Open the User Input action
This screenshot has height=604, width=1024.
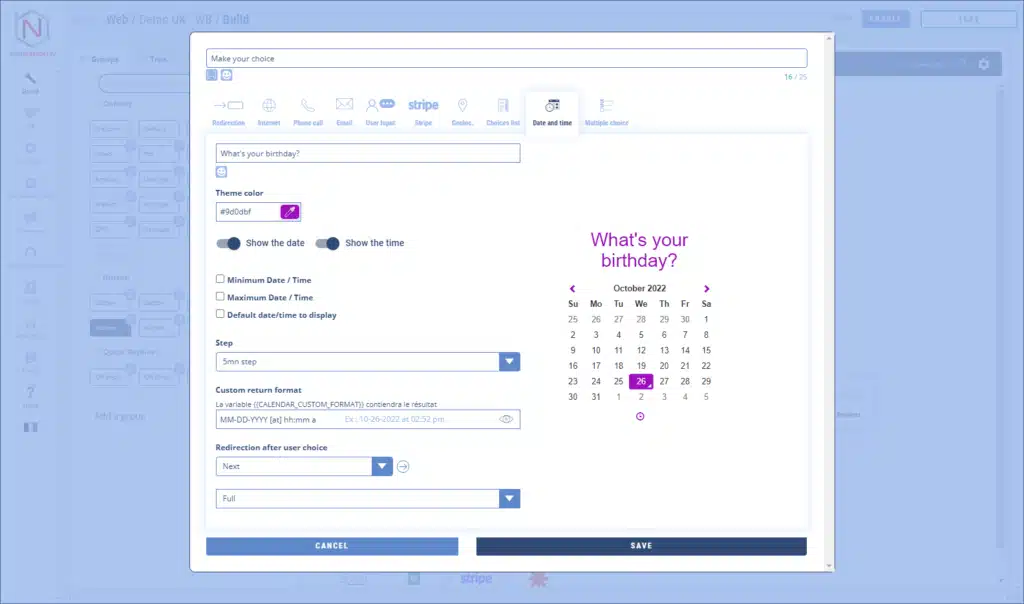coord(380,111)
